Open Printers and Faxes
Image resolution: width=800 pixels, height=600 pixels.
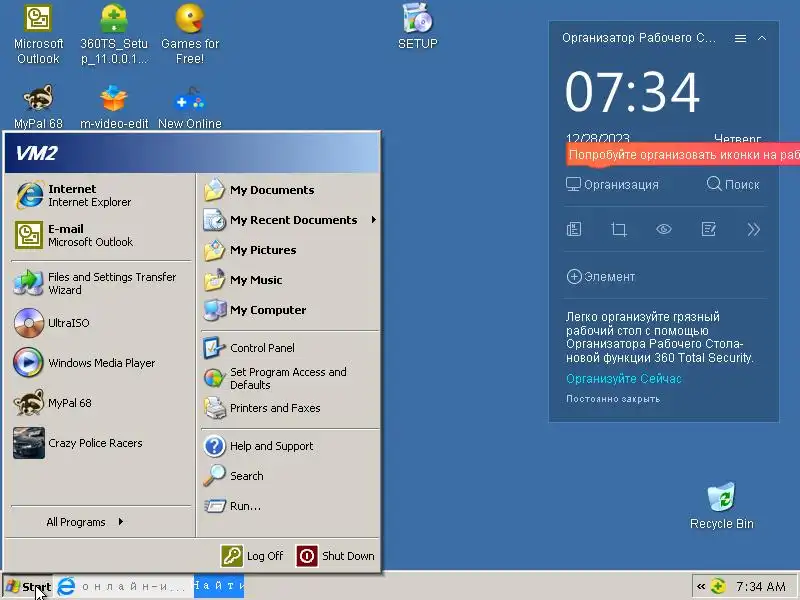[x=290, y=408]
